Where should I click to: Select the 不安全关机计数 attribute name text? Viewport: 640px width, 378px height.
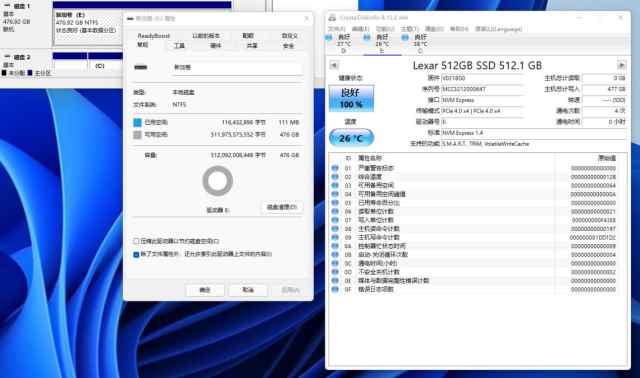tap(379, 272)
